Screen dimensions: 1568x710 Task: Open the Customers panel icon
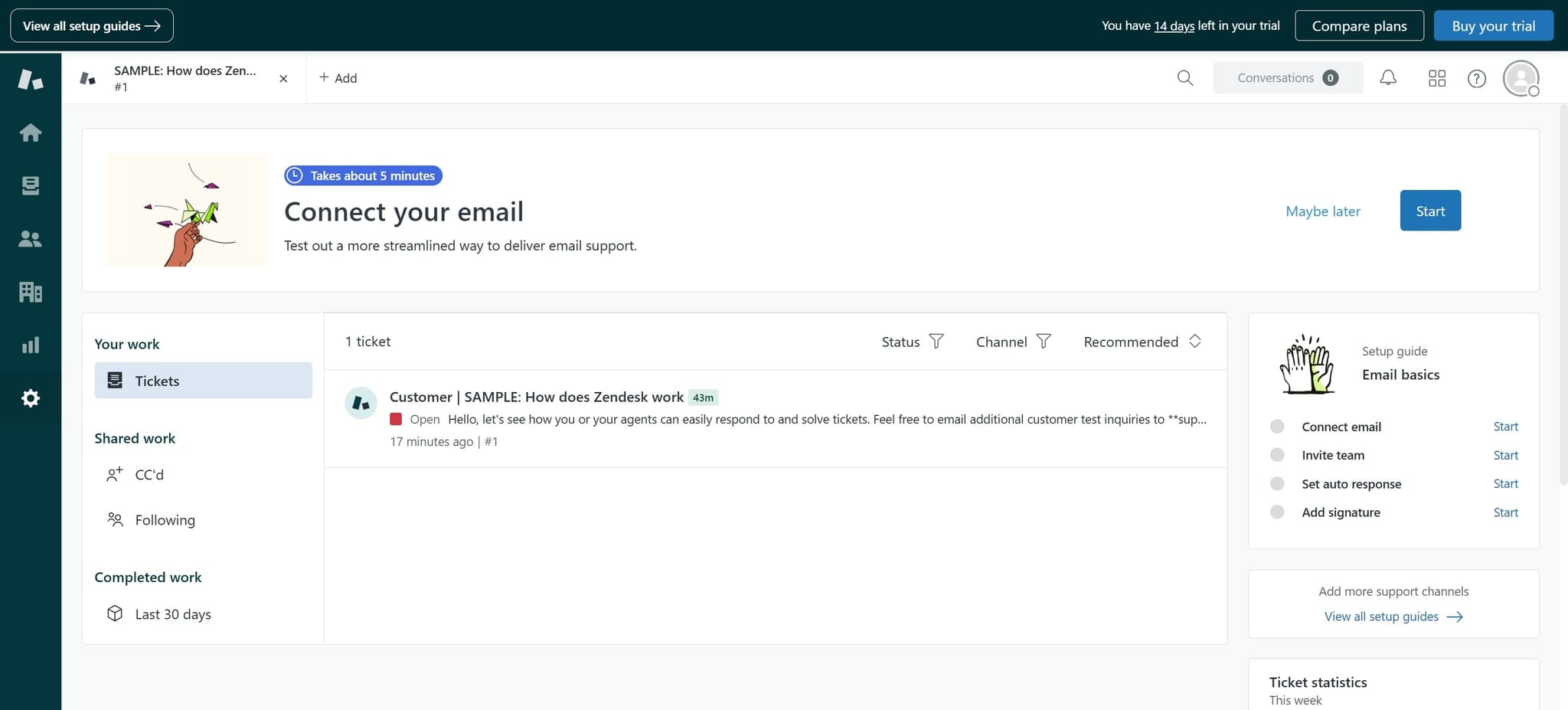click(31, 238)
